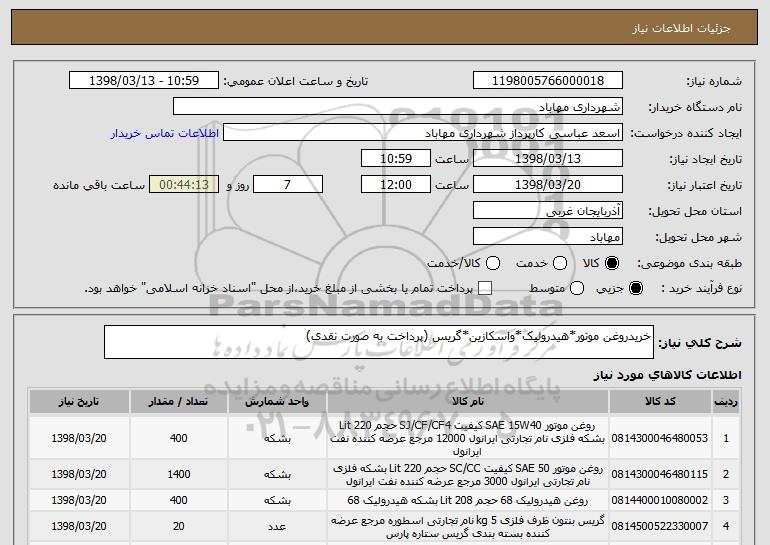The height and width of the screenshot is (545, 770).
Task: Click the buyer name field شهرداری مهاباد
Action: coord(398,107)
